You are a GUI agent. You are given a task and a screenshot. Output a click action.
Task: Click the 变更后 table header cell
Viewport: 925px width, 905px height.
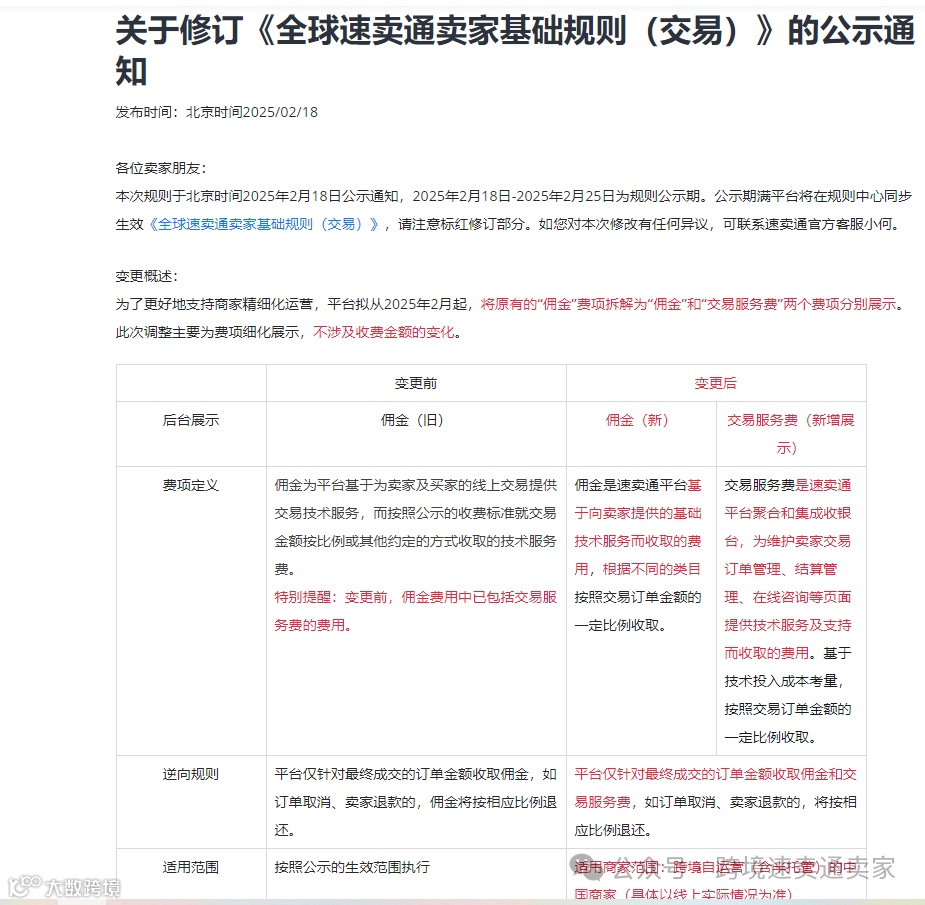716,383
